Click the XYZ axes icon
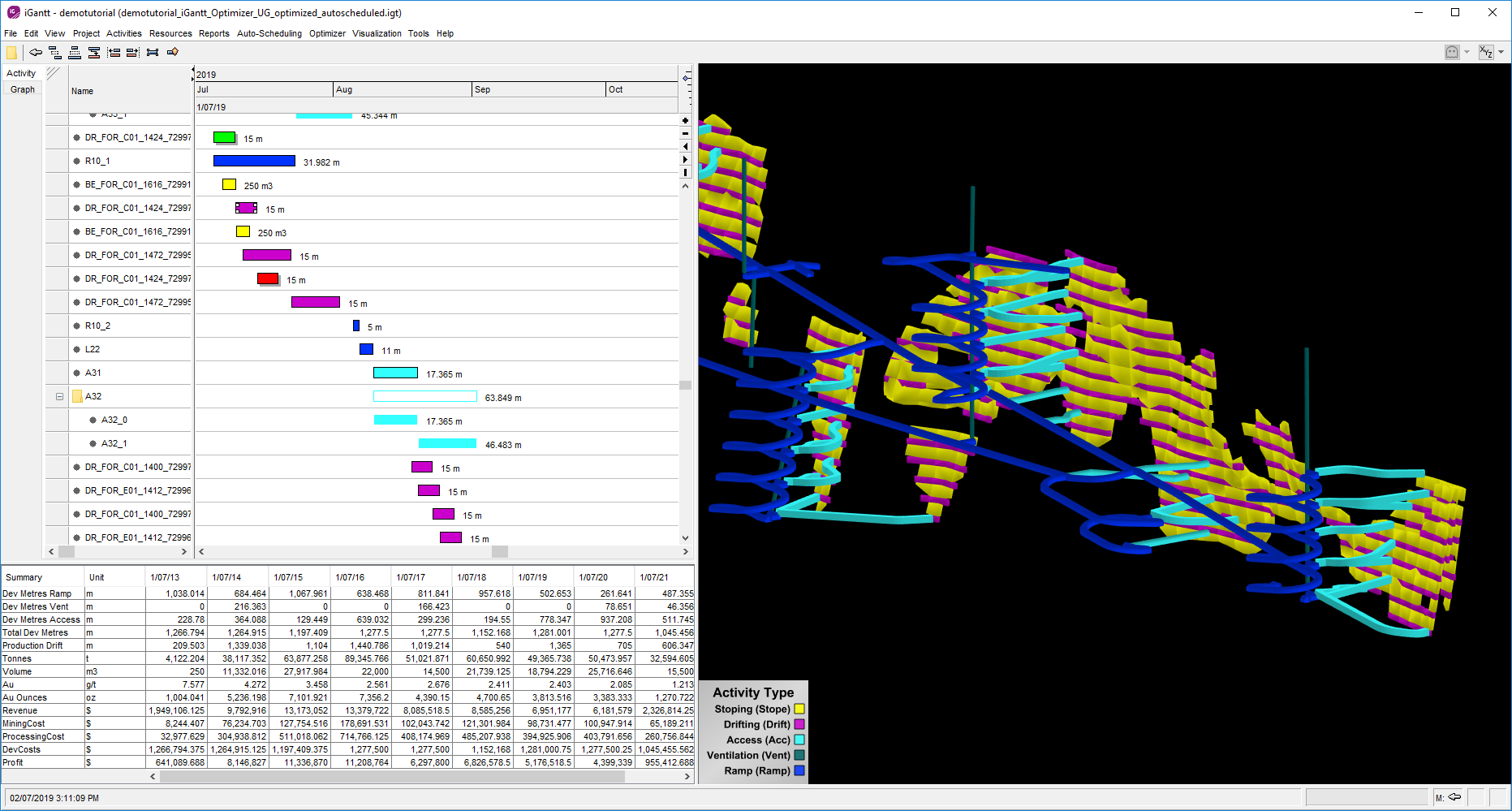Viewport: 1512px width, 811px height. [x=1486, y=52]
